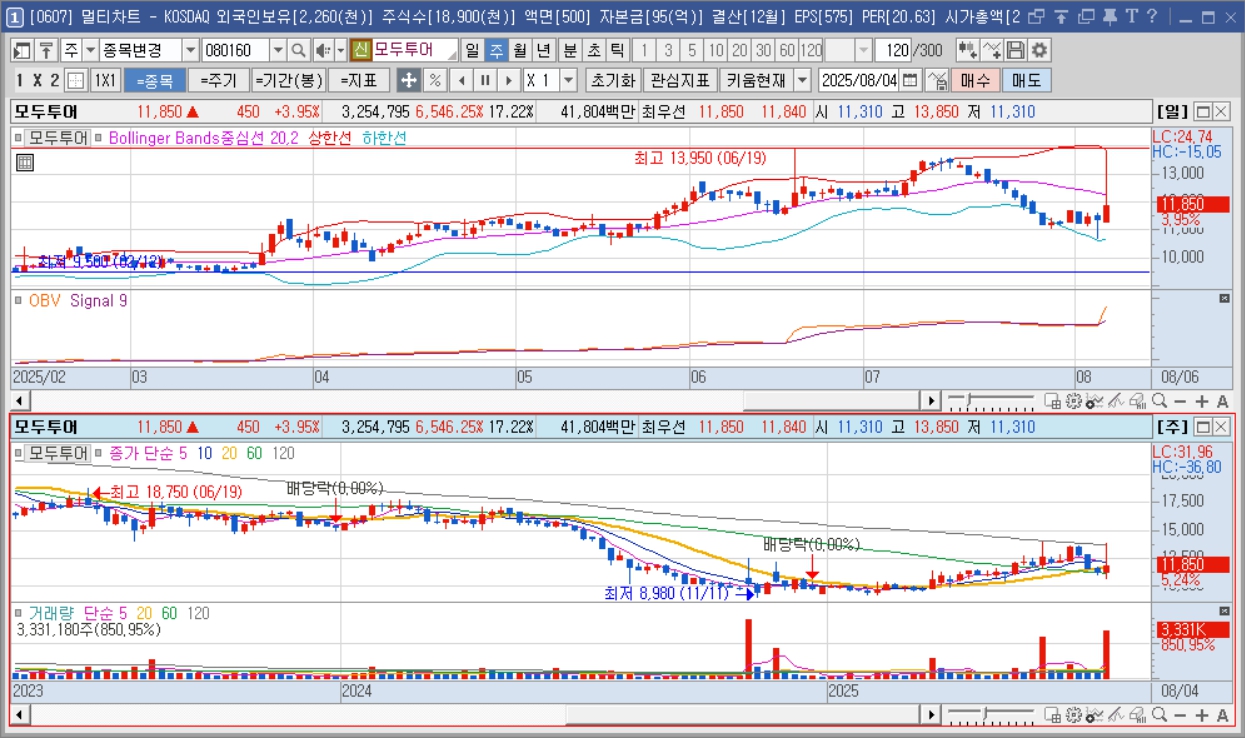Open the empty interval dropdown after 120
This screenshot has height=738, width=1245.
point(863,50)
